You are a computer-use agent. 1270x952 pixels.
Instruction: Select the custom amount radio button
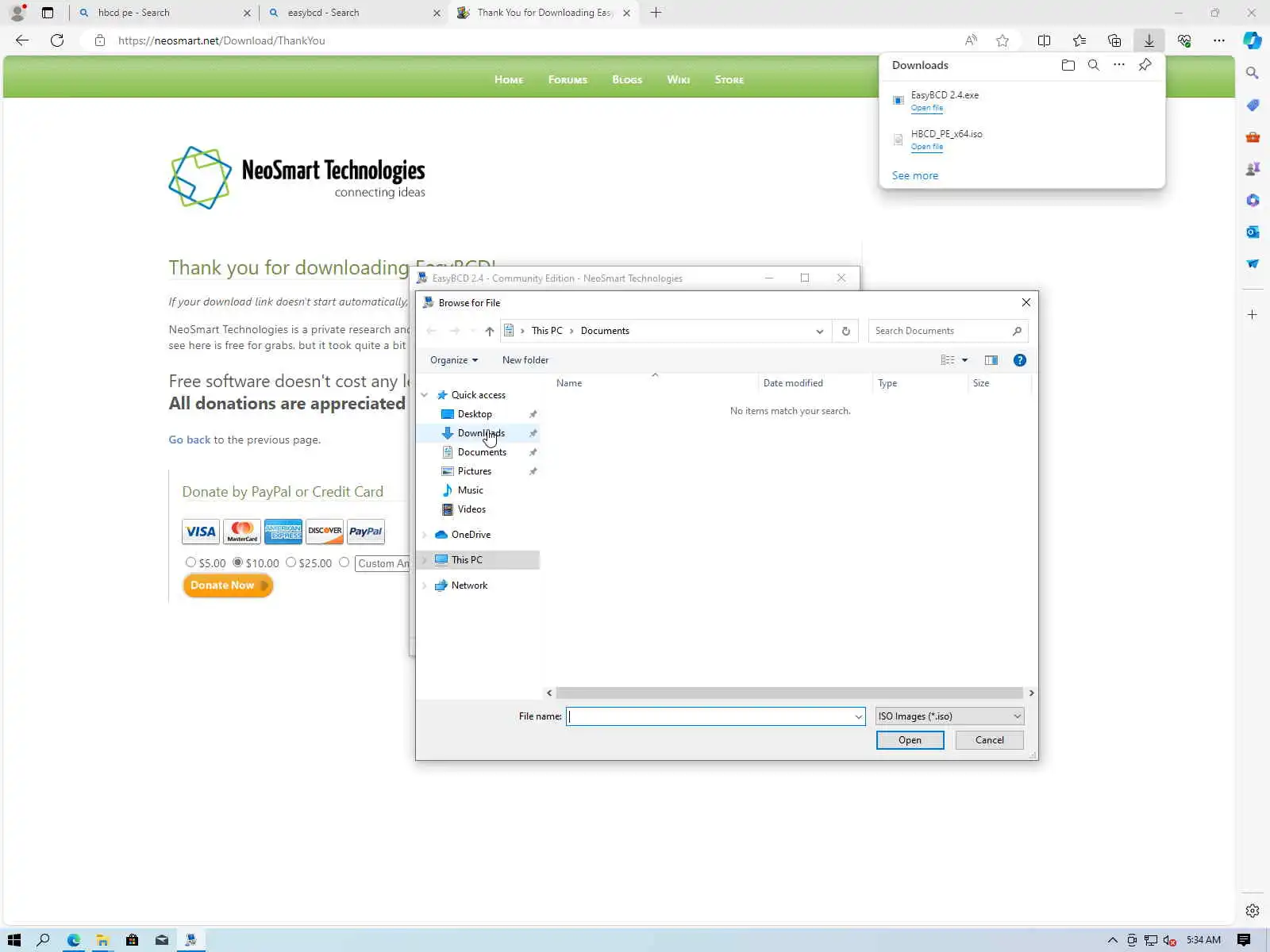click(344, 562)
